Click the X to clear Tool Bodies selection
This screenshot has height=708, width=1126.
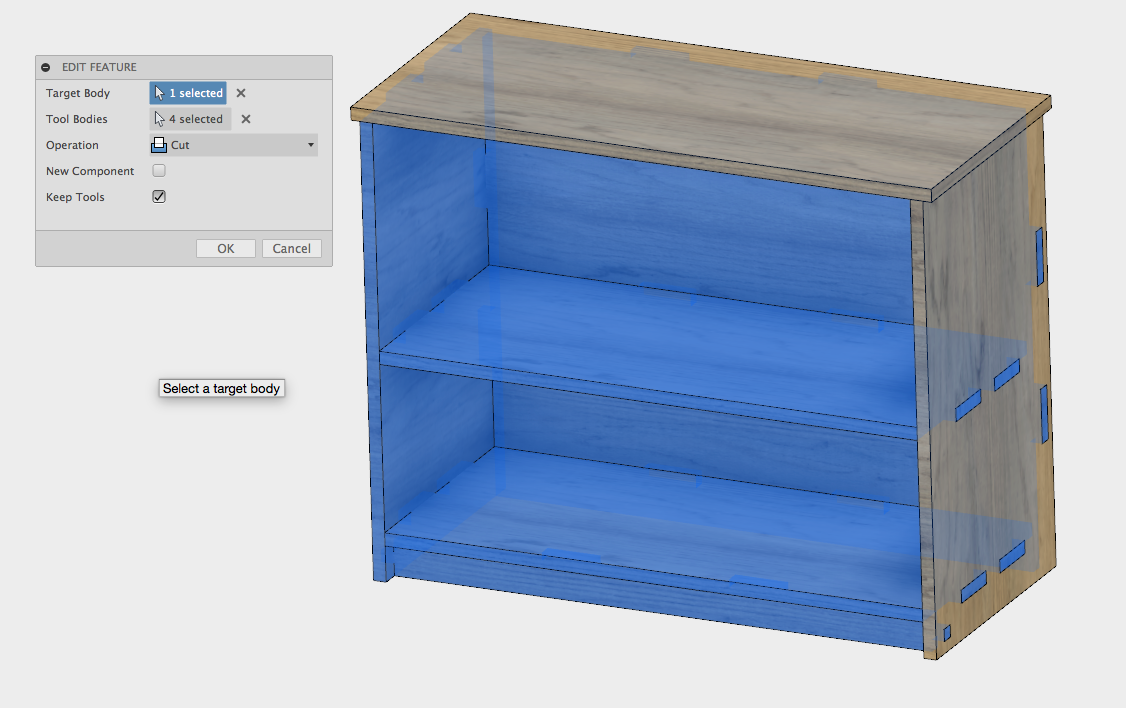point(244,118)
